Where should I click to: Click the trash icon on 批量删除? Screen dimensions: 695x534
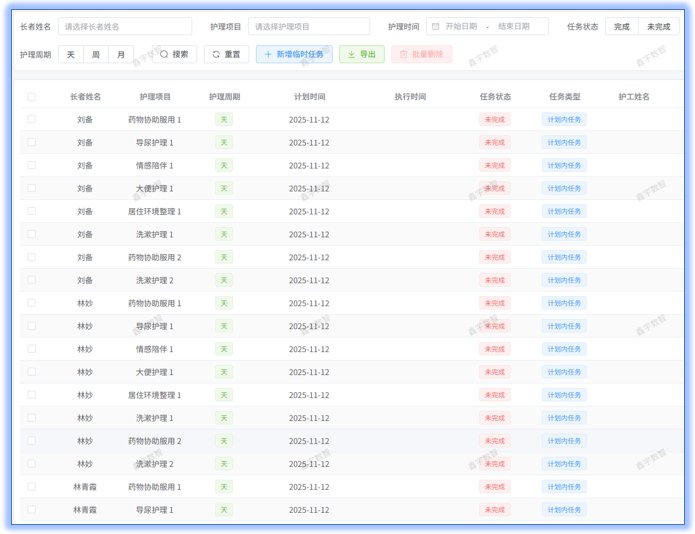[404, 55]
